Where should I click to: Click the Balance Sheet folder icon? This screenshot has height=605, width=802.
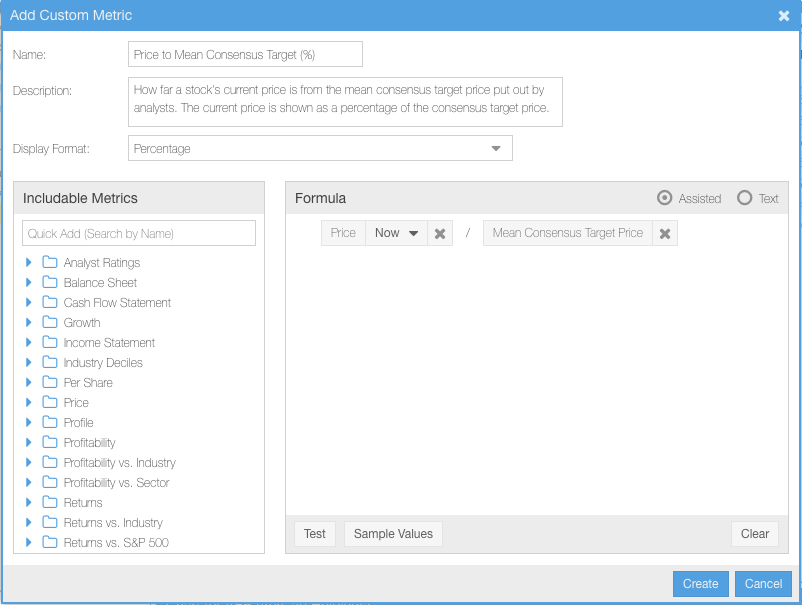tap(50, 282)
